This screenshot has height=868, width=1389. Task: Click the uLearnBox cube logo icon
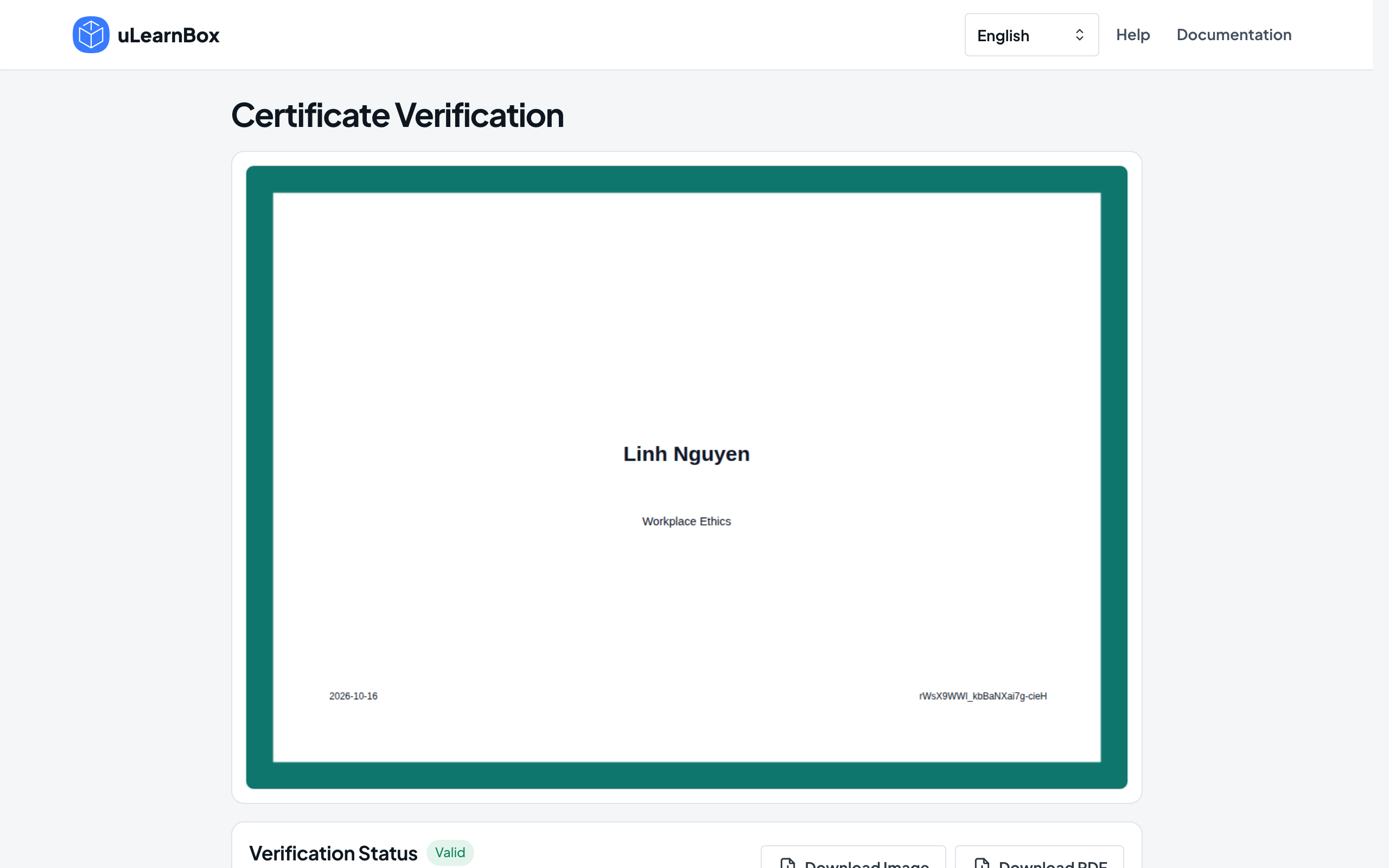[x=91, y=35]
